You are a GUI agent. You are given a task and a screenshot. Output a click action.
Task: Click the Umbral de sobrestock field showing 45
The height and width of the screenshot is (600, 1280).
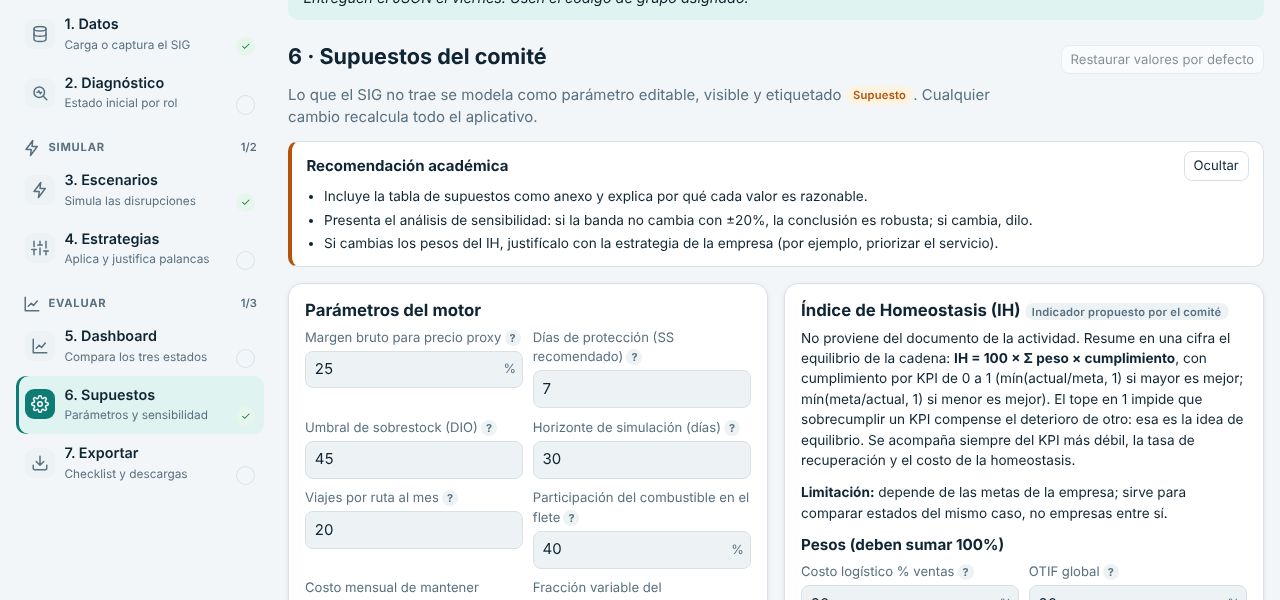pyautogui.click(x=414, y=459)
